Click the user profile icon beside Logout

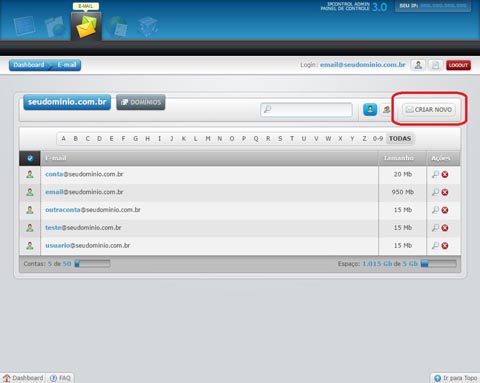click(418, 65)
